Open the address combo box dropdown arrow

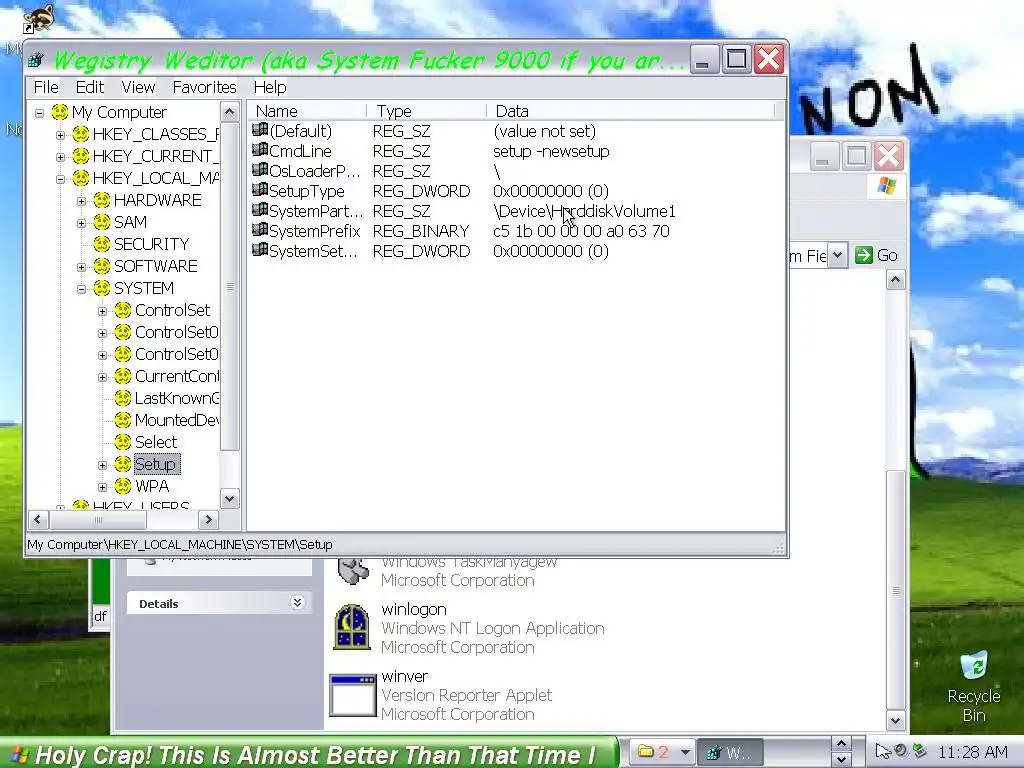pos(837,255)
